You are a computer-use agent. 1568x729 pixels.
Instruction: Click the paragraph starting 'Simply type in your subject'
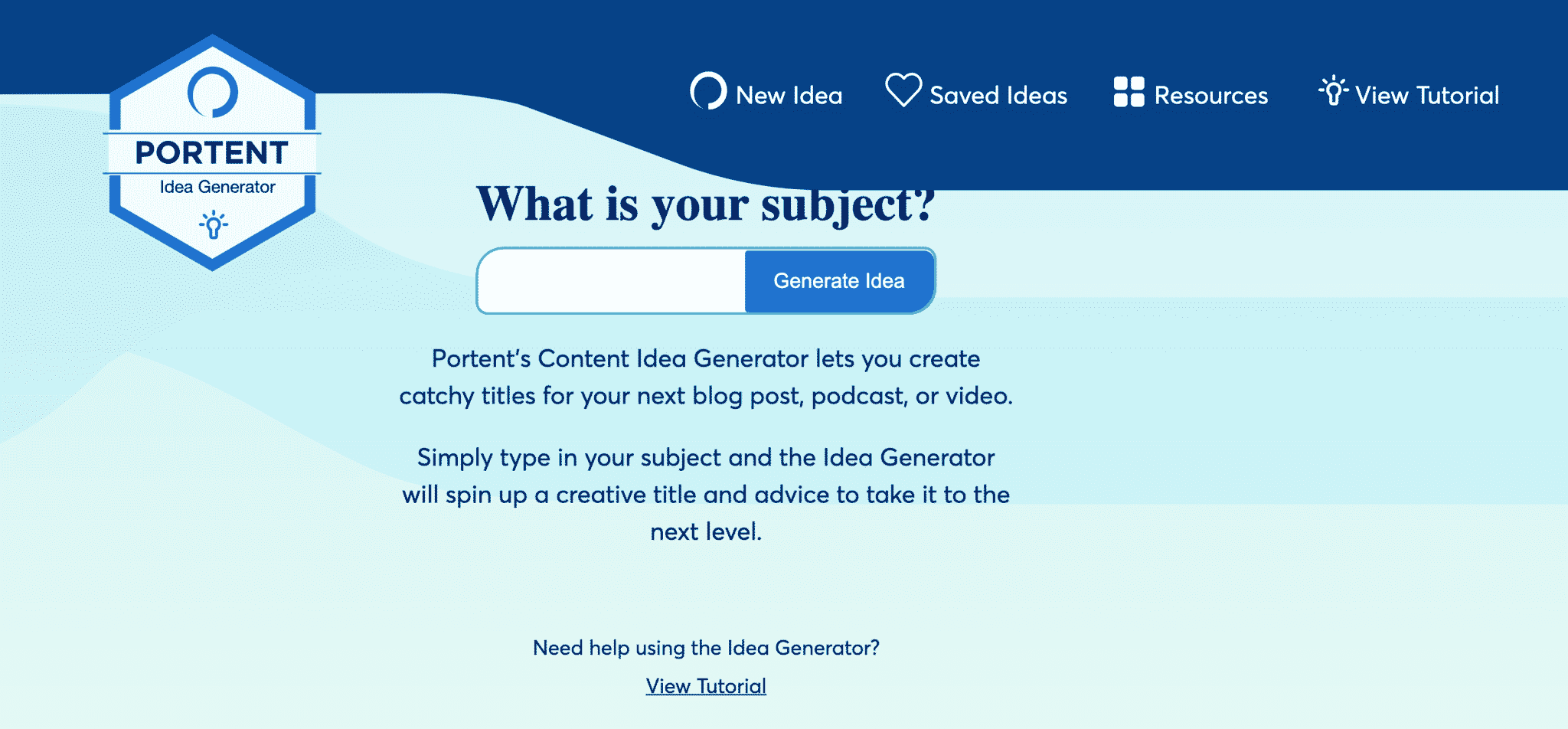coord(706,495)
